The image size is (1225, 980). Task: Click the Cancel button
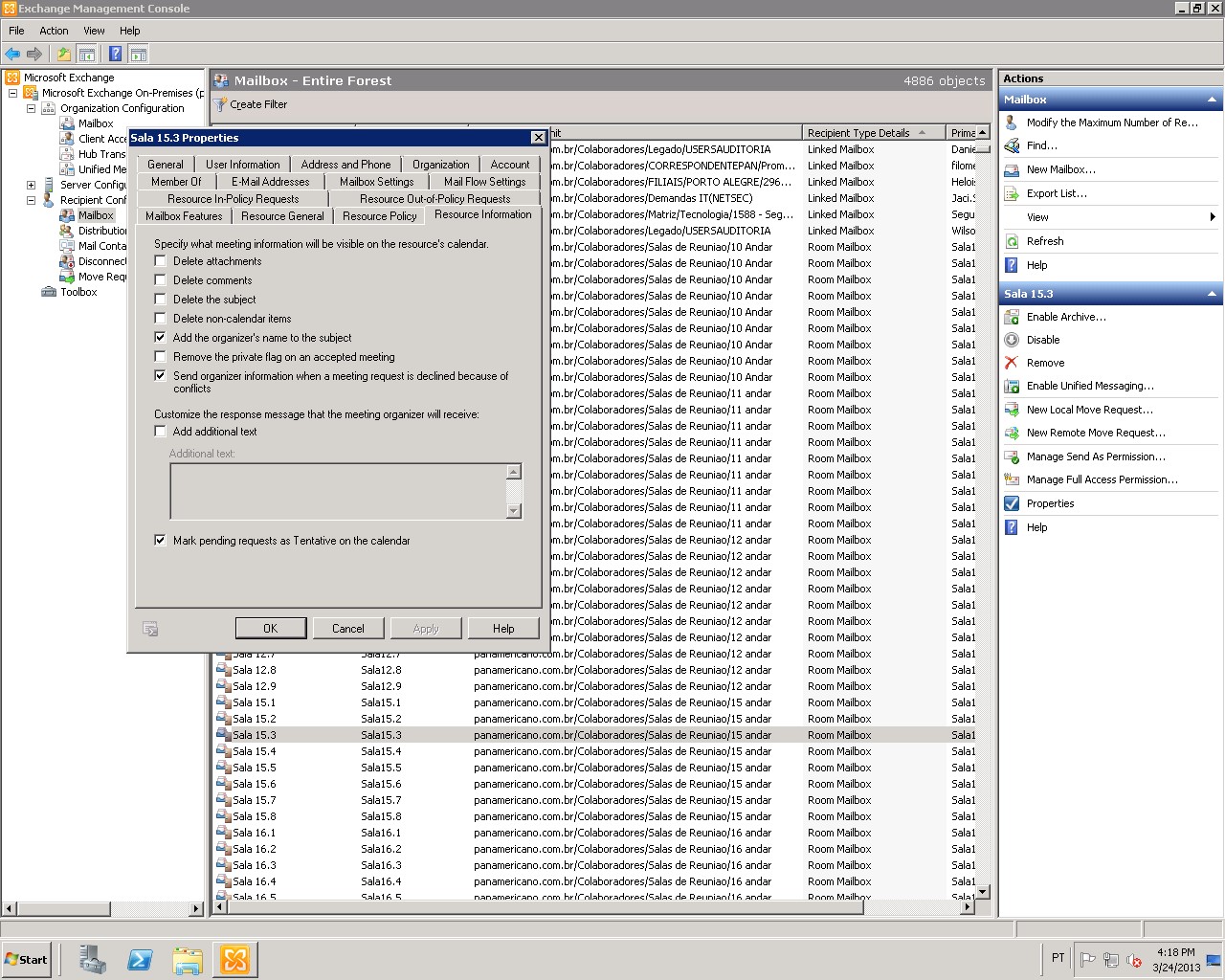point(347,629)
